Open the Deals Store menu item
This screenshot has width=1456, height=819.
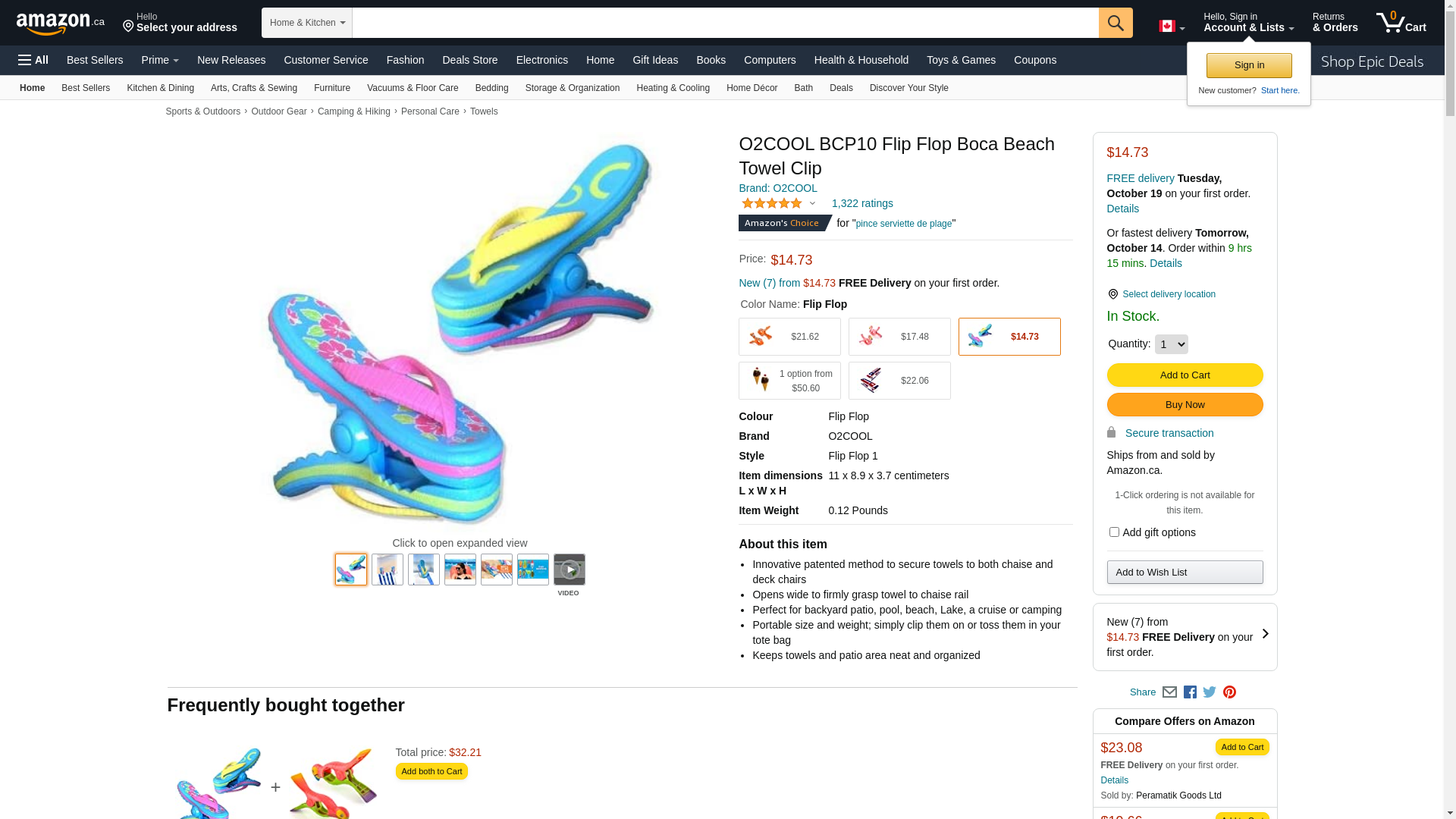(x=469, y=60)
